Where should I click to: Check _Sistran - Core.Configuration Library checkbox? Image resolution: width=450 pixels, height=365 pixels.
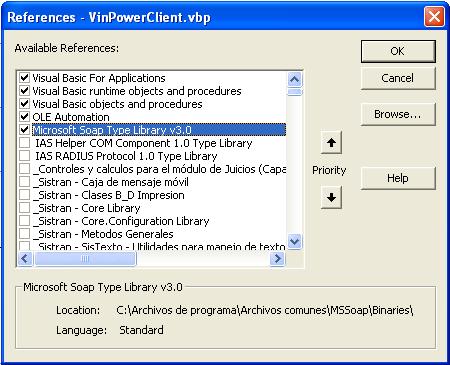(24, 221)
